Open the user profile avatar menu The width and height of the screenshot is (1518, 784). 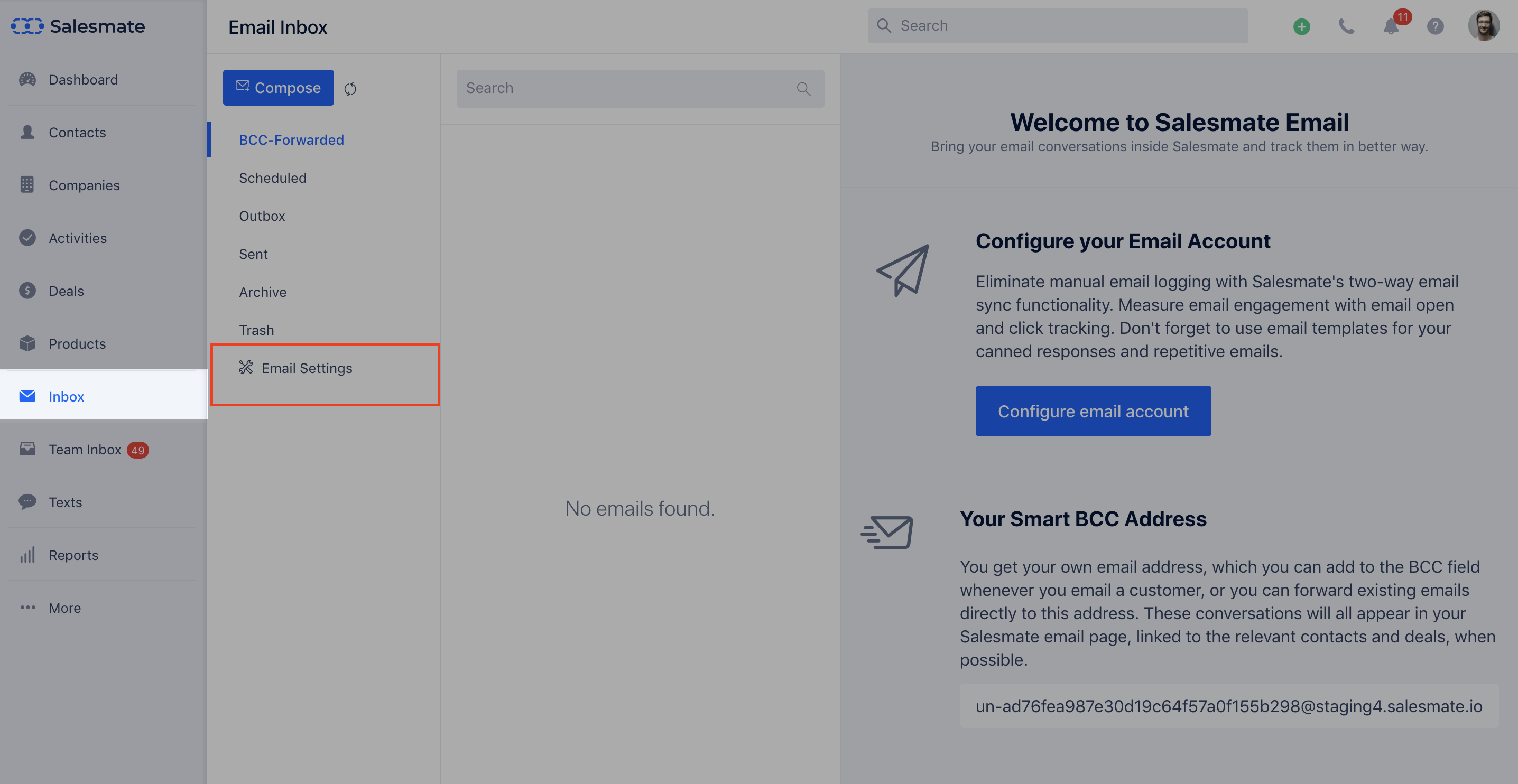click(1483, 26)
